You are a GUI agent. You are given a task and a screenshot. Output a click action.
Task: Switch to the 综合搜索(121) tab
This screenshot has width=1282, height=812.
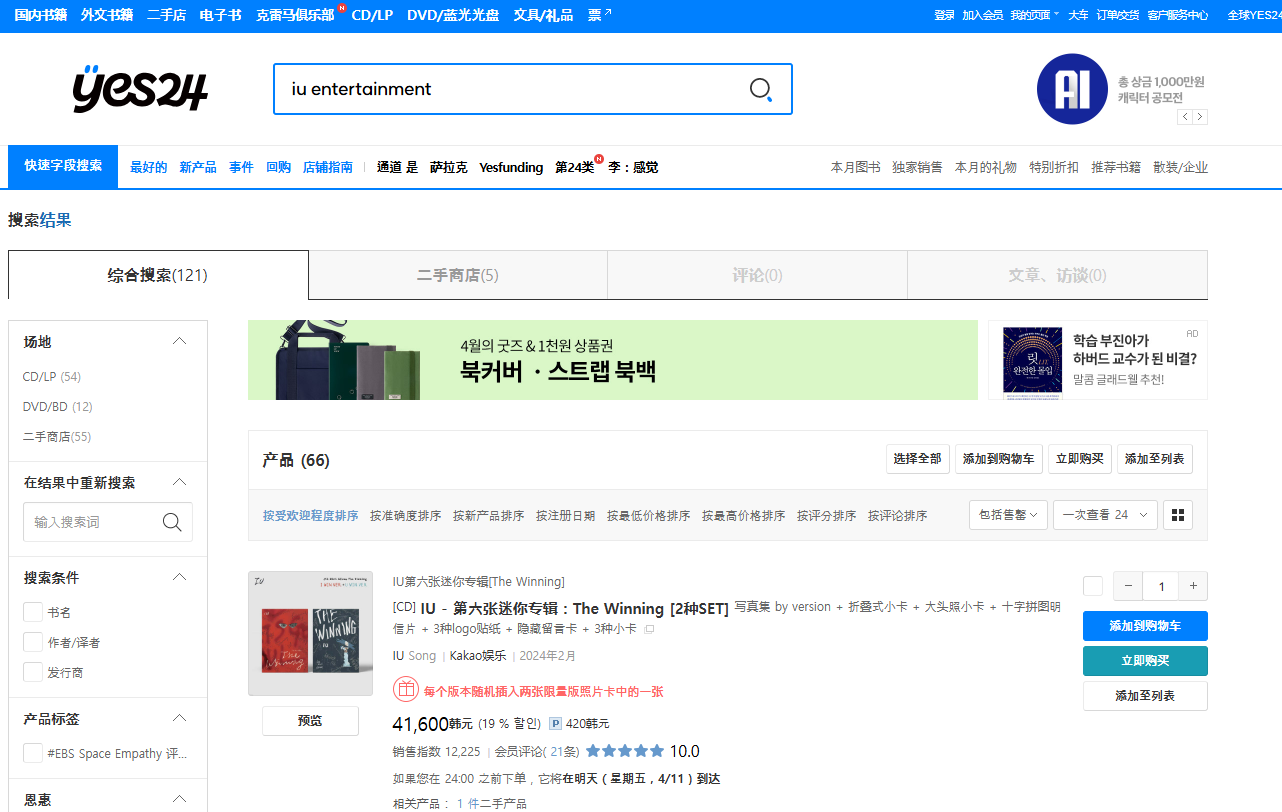[x=158, y=275]
